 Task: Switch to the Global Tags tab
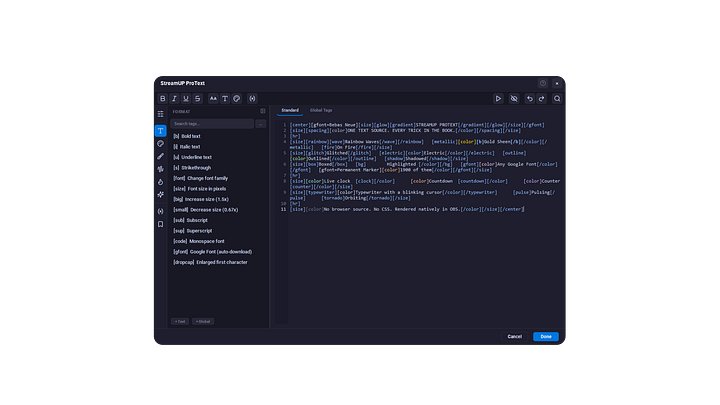point(321,110)
